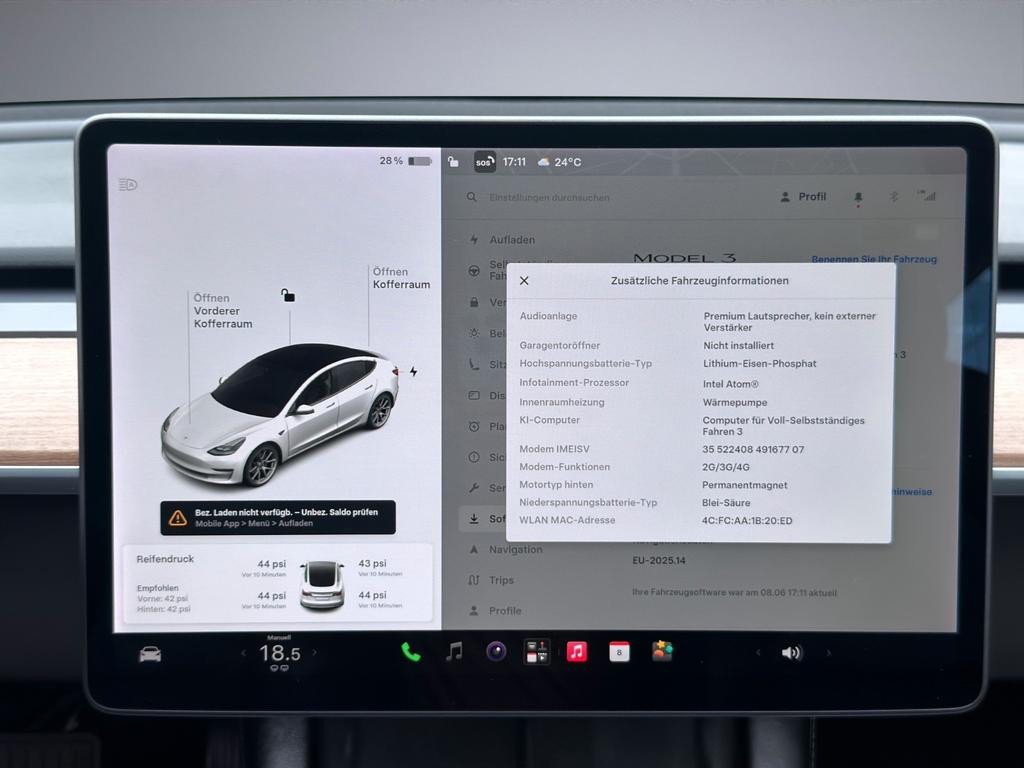
Task: Tap the SOS emergency call icon
Action: tap(485, 162)
